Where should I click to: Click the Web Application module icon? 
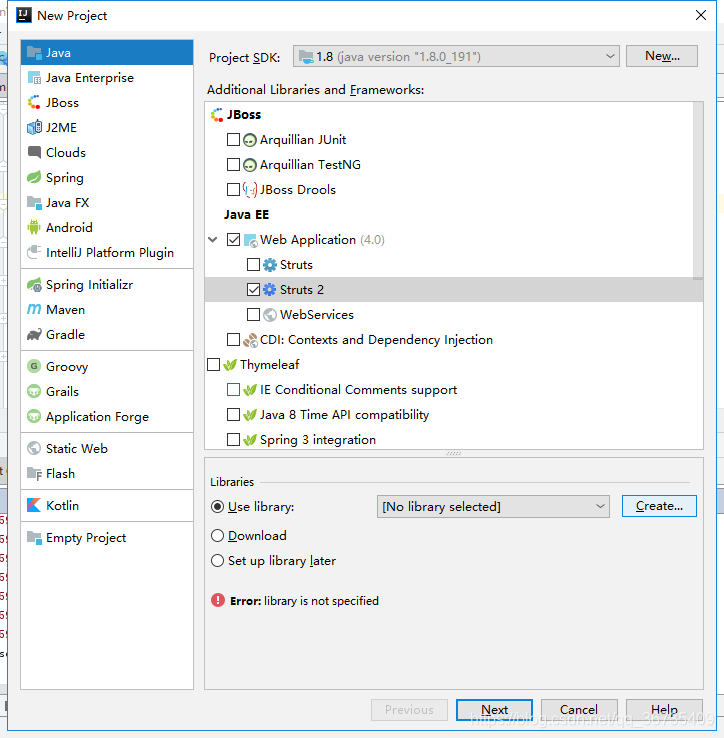pyautogui.click(x=250, y=240)
